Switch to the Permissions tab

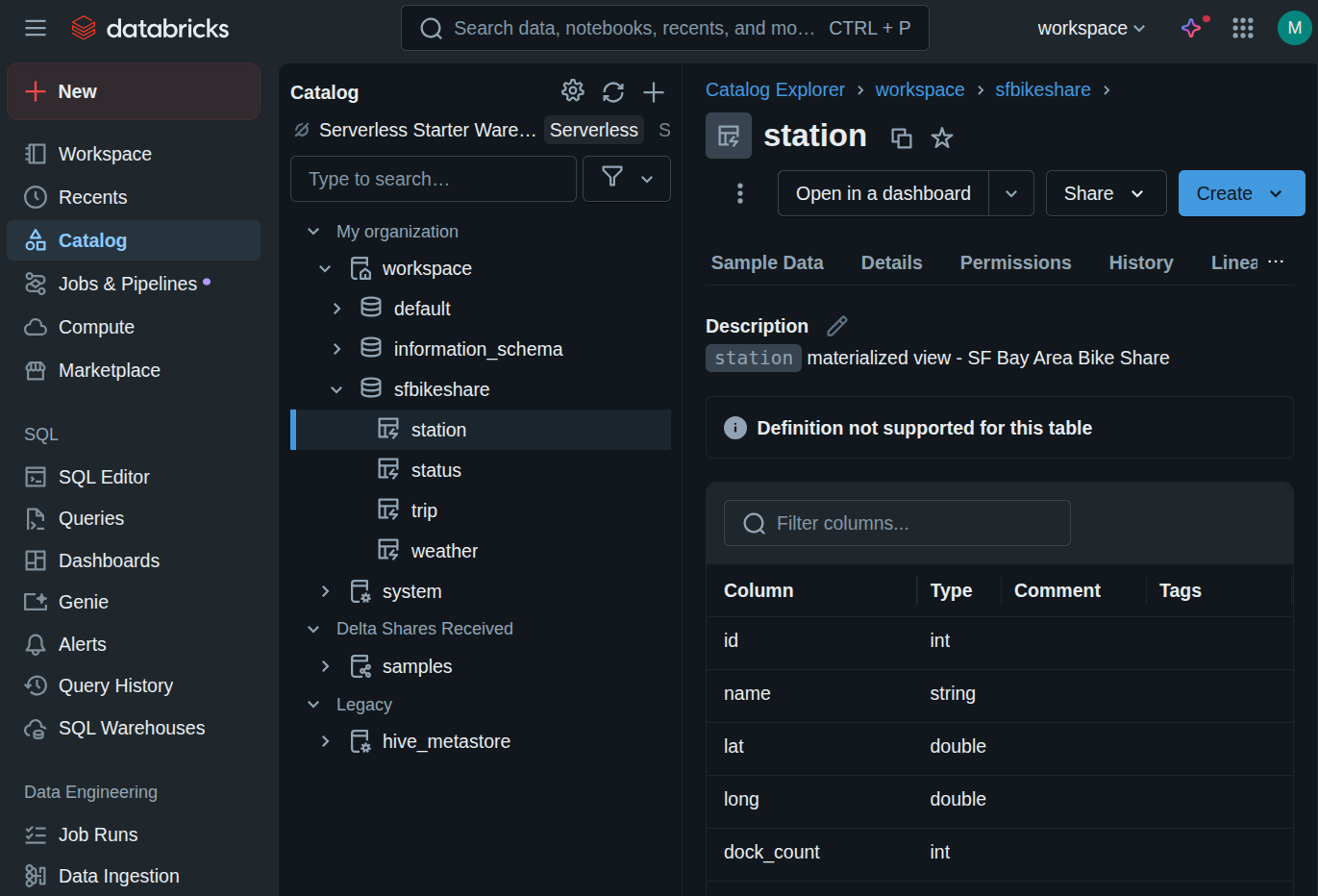[1015, 262]
